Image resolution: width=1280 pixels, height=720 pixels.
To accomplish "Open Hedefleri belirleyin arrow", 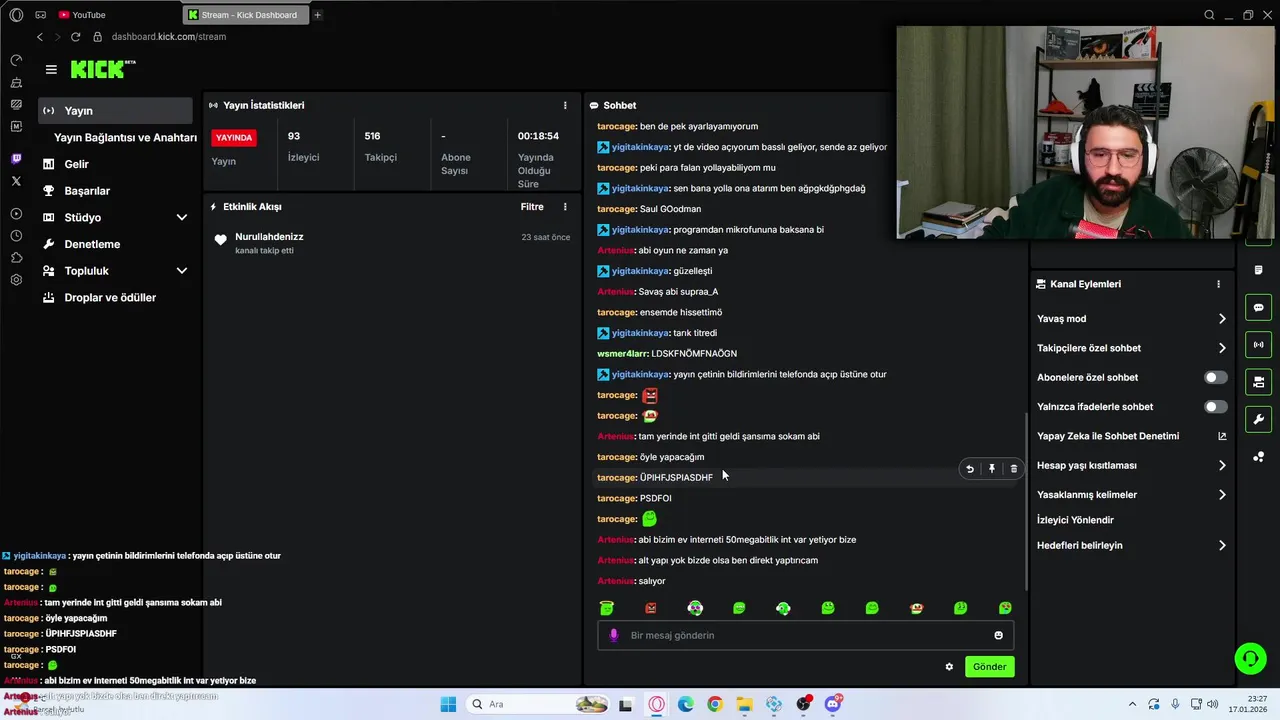I will click(x=1222, y=546).
